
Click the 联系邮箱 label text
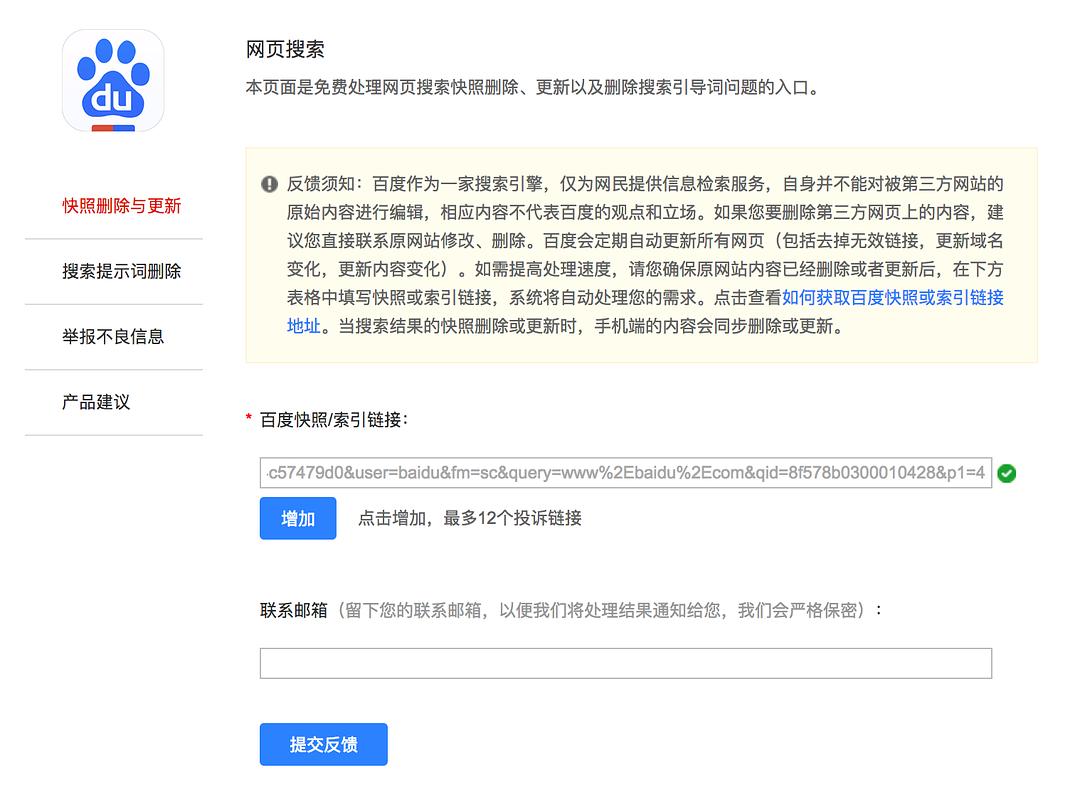(293, 609)
